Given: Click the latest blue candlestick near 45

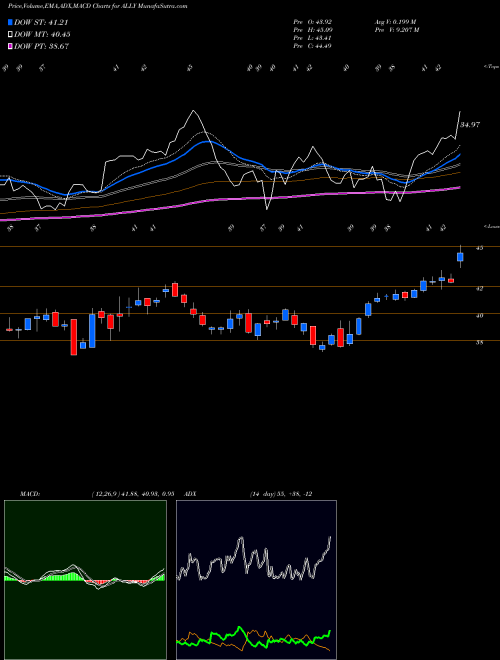Looking at the screenshot, I should [460, 257].
